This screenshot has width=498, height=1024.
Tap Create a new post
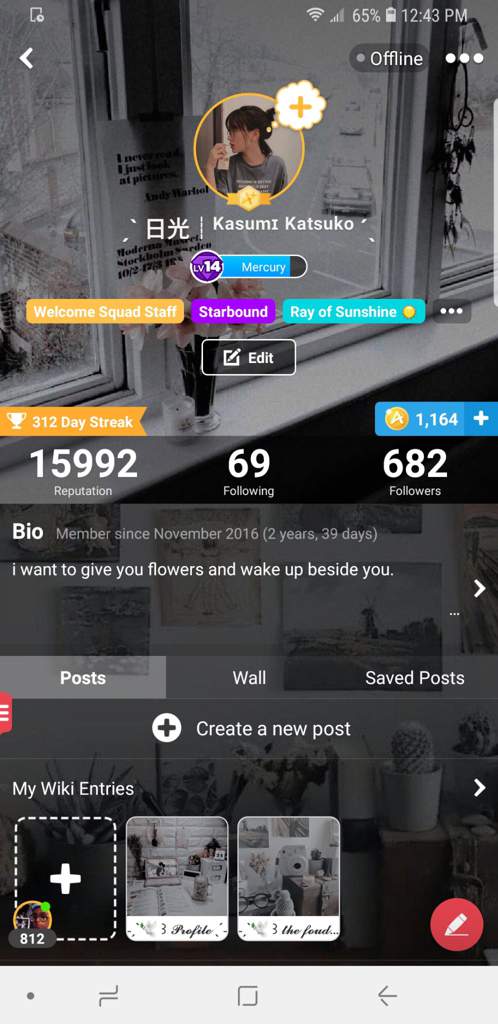251,729
